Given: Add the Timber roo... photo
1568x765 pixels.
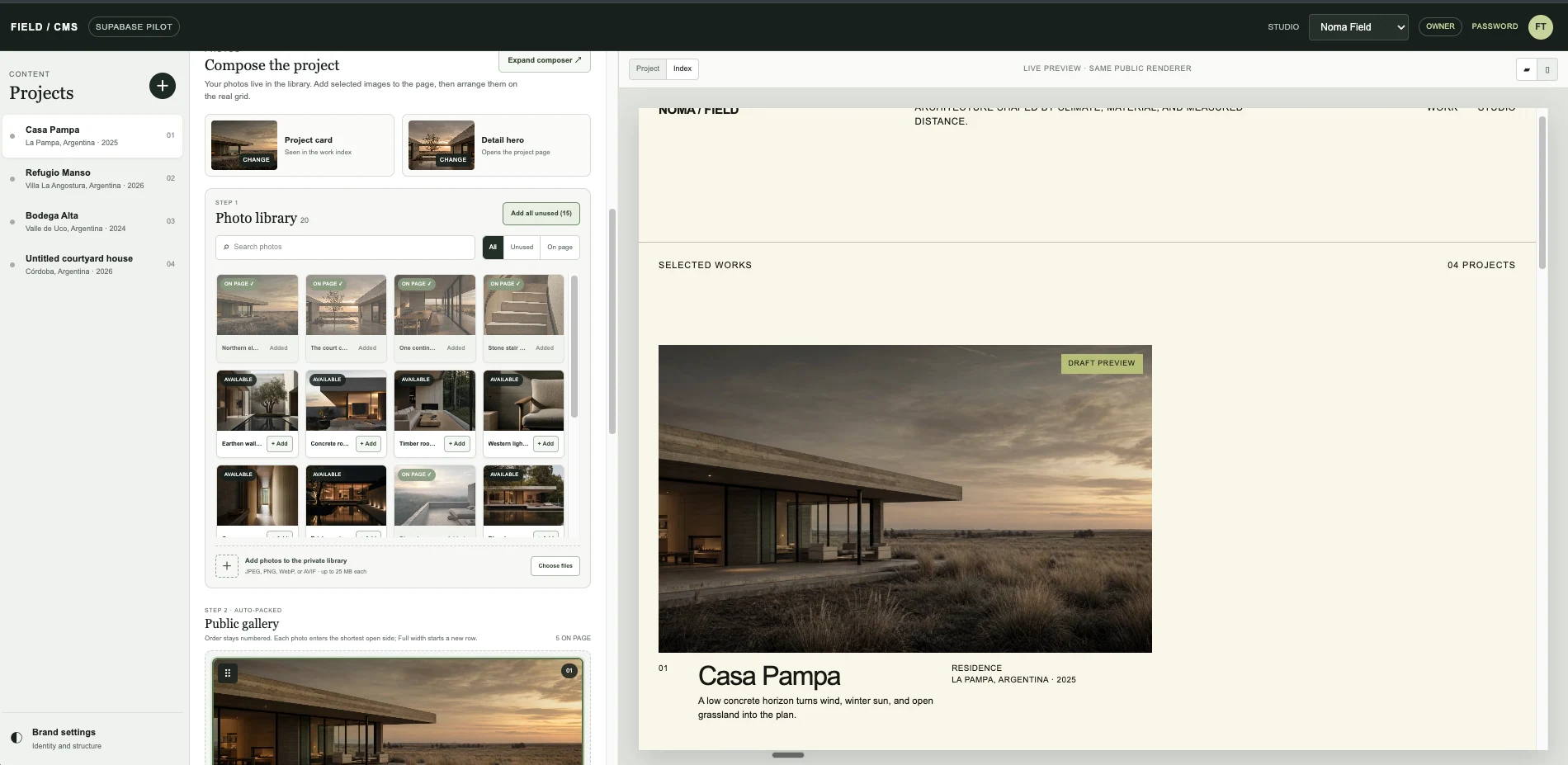Looking at the screenshot, I should 457,444.
